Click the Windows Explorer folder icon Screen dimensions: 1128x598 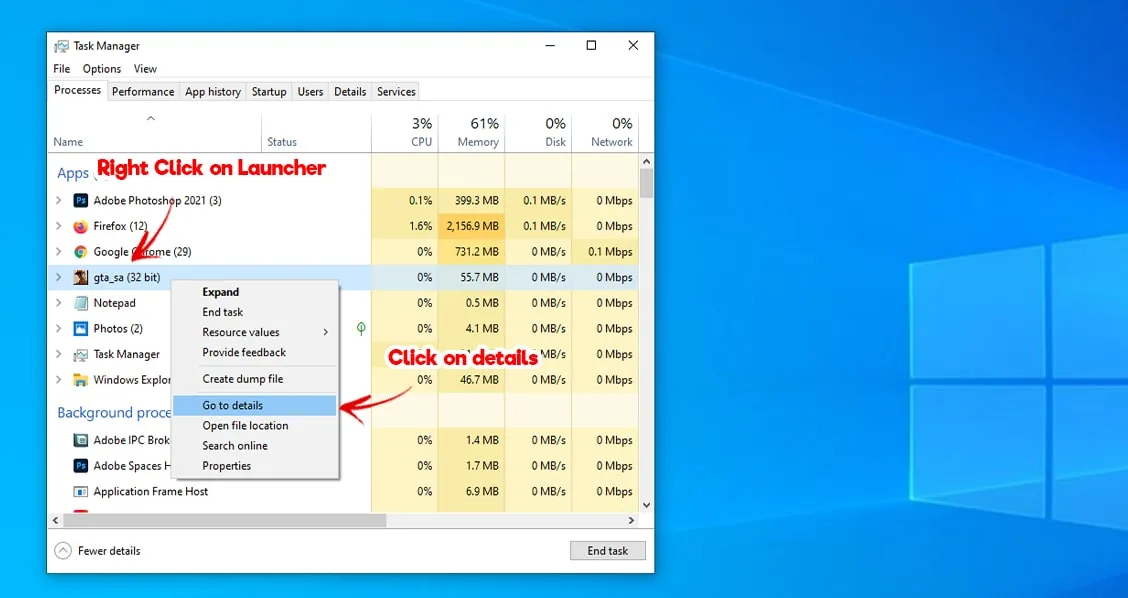(x=81, y=379)
